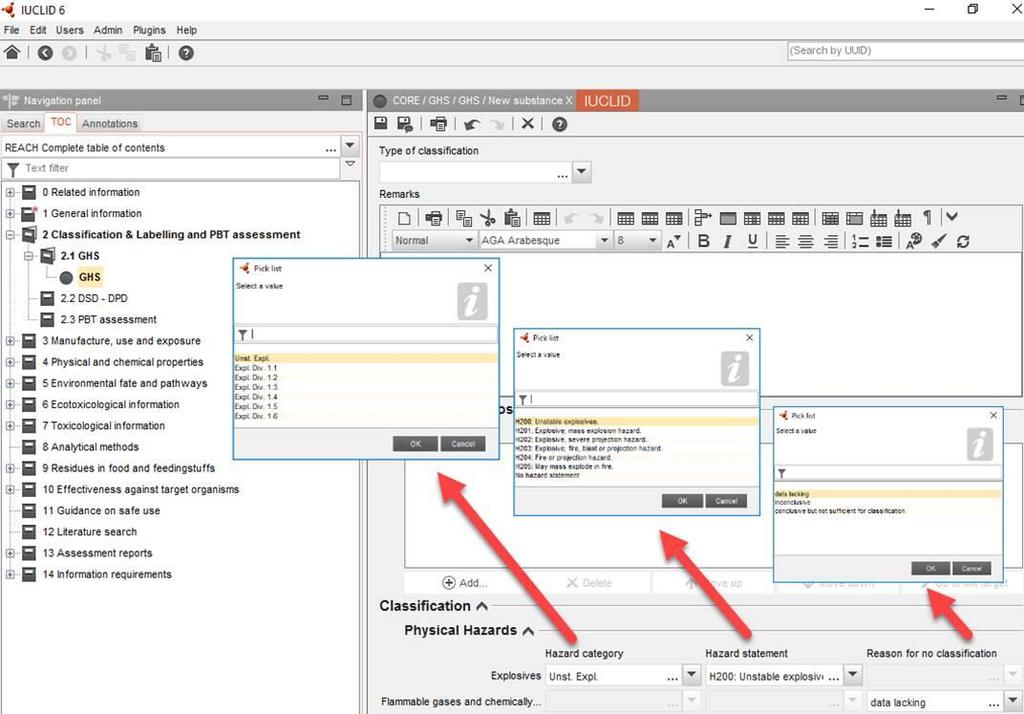Collapse the Physical Hazards section
Screen dimensions: 1024x714
(528, 630)
